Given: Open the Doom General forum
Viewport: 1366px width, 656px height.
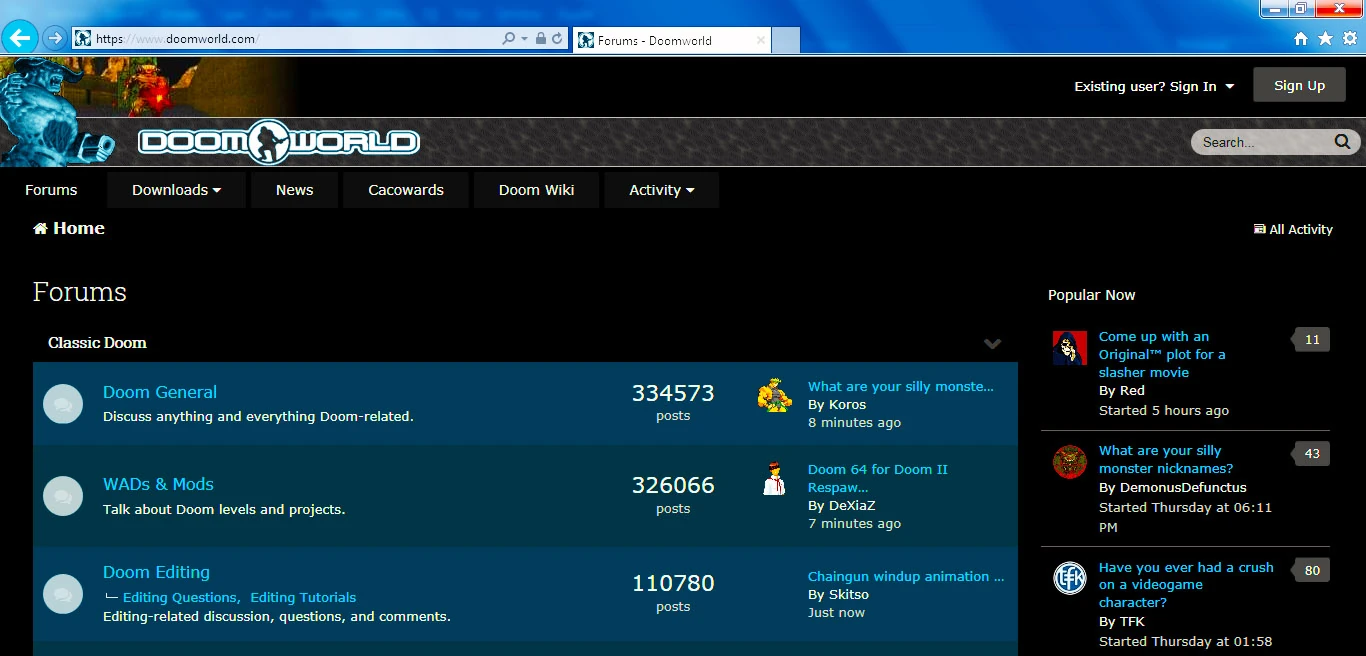Looking at the screenshot, I should coord(160,392).
